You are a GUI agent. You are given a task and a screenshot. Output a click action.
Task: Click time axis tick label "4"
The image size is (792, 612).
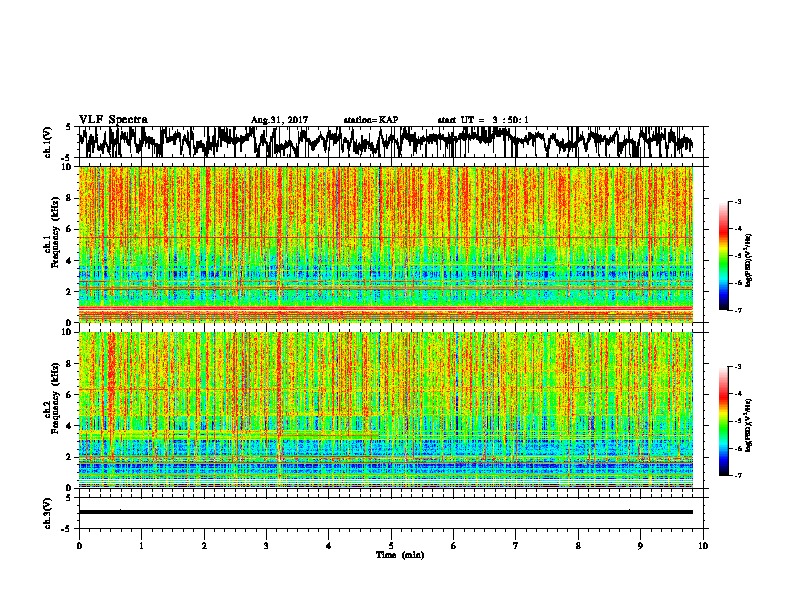[329, 546]
